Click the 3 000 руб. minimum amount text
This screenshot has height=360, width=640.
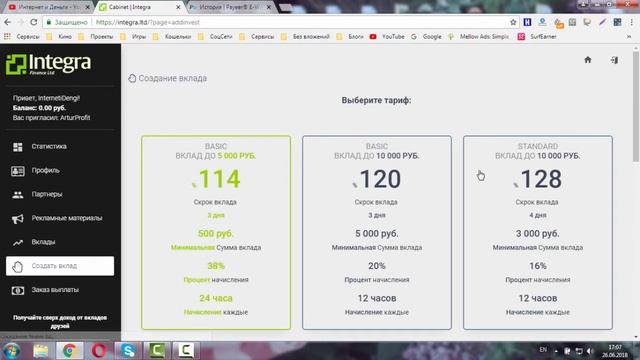pos(538,233)
